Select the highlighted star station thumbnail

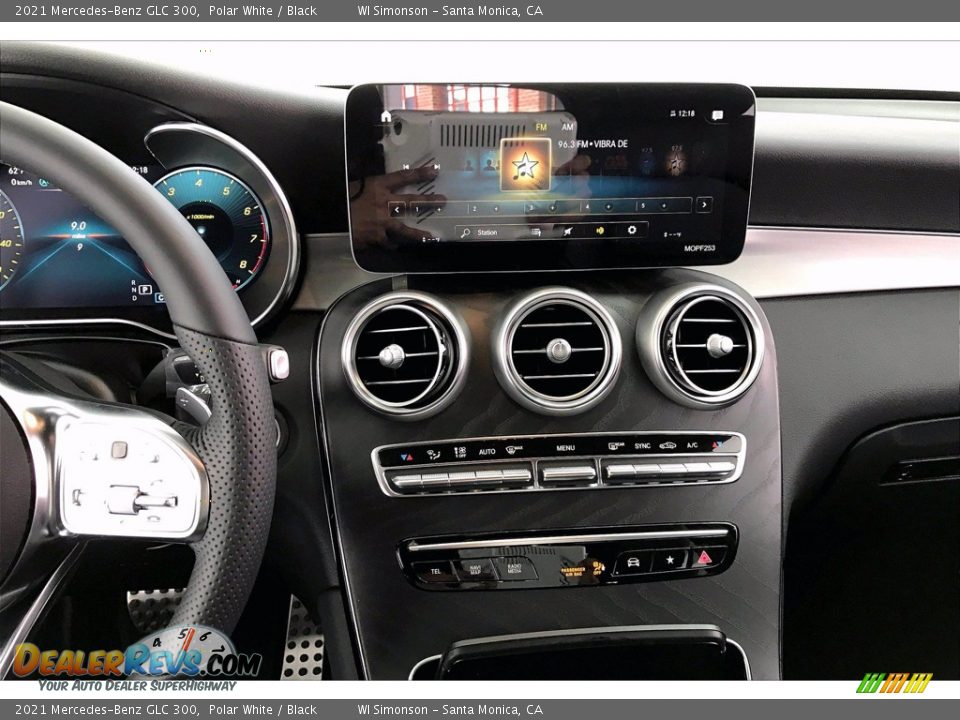[525, 165]
